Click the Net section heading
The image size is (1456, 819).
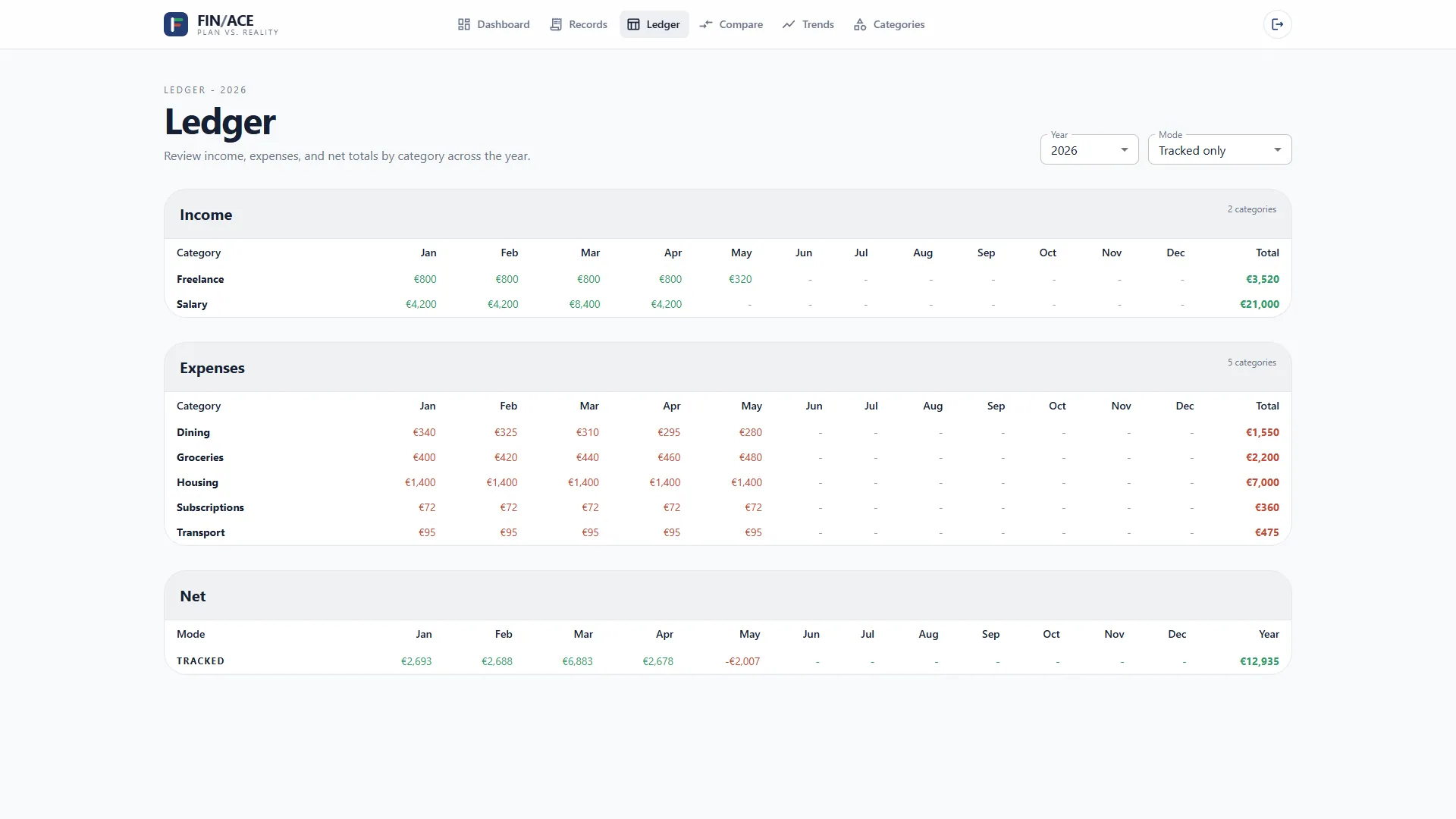pos(193,596)
